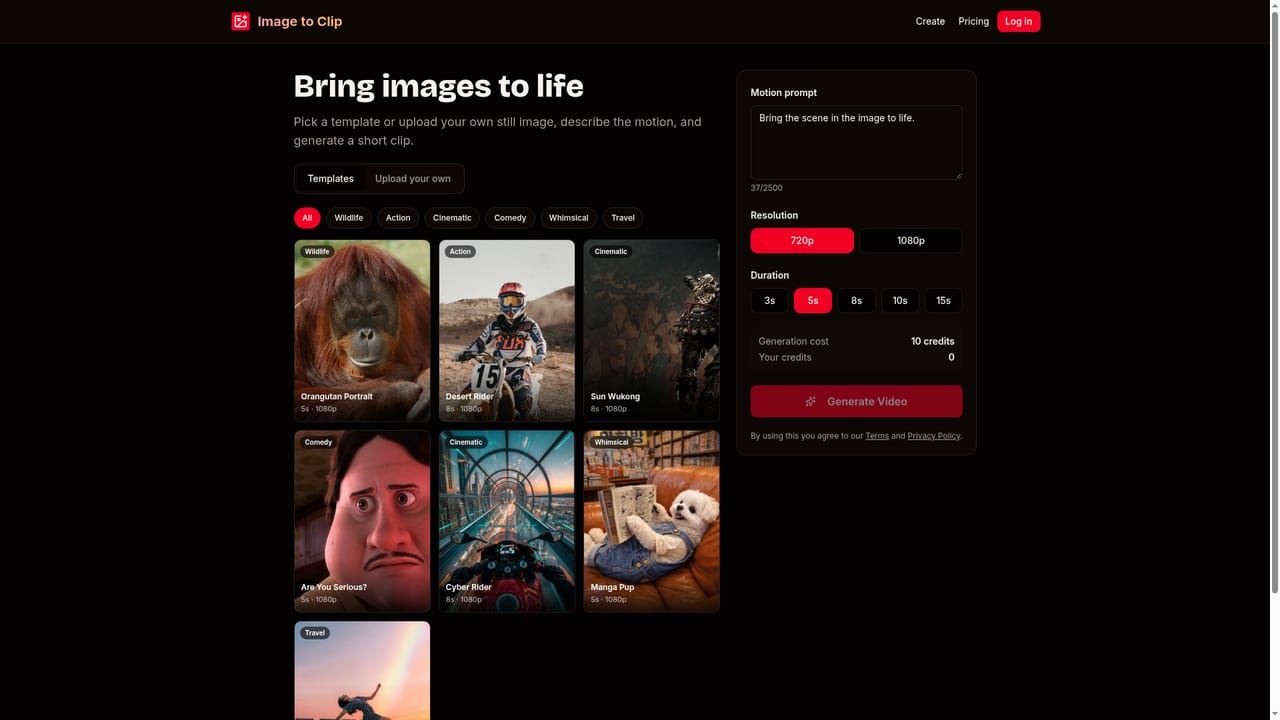Click the '37/2500' character counter

coord(767,188)
